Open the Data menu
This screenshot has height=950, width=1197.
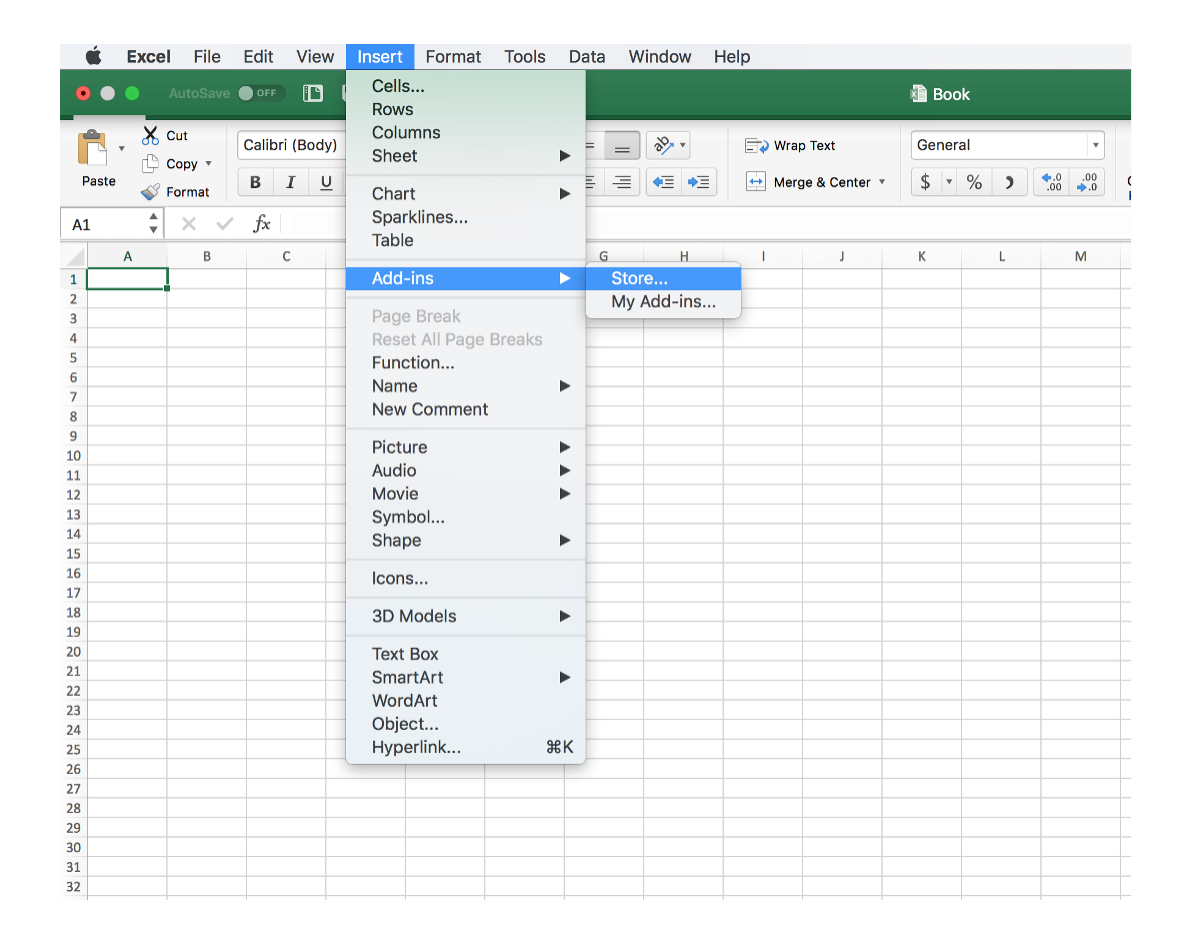pos(587,57)
